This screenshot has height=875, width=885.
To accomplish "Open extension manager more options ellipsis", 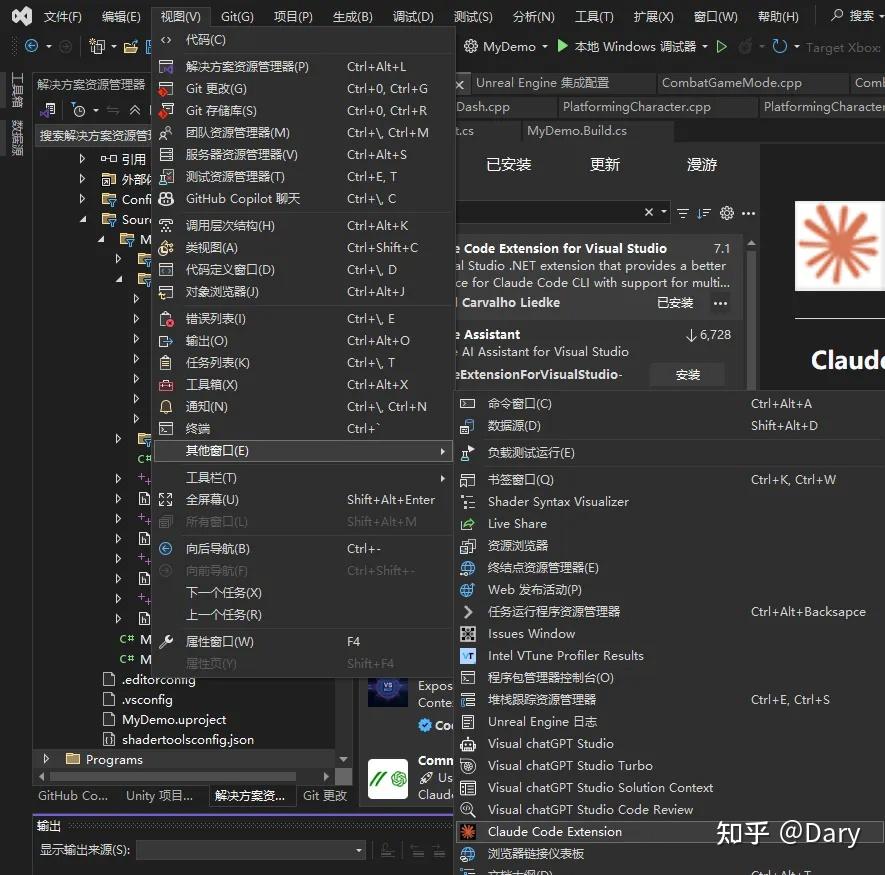I will pyautogui.click(x=748, y=213).
